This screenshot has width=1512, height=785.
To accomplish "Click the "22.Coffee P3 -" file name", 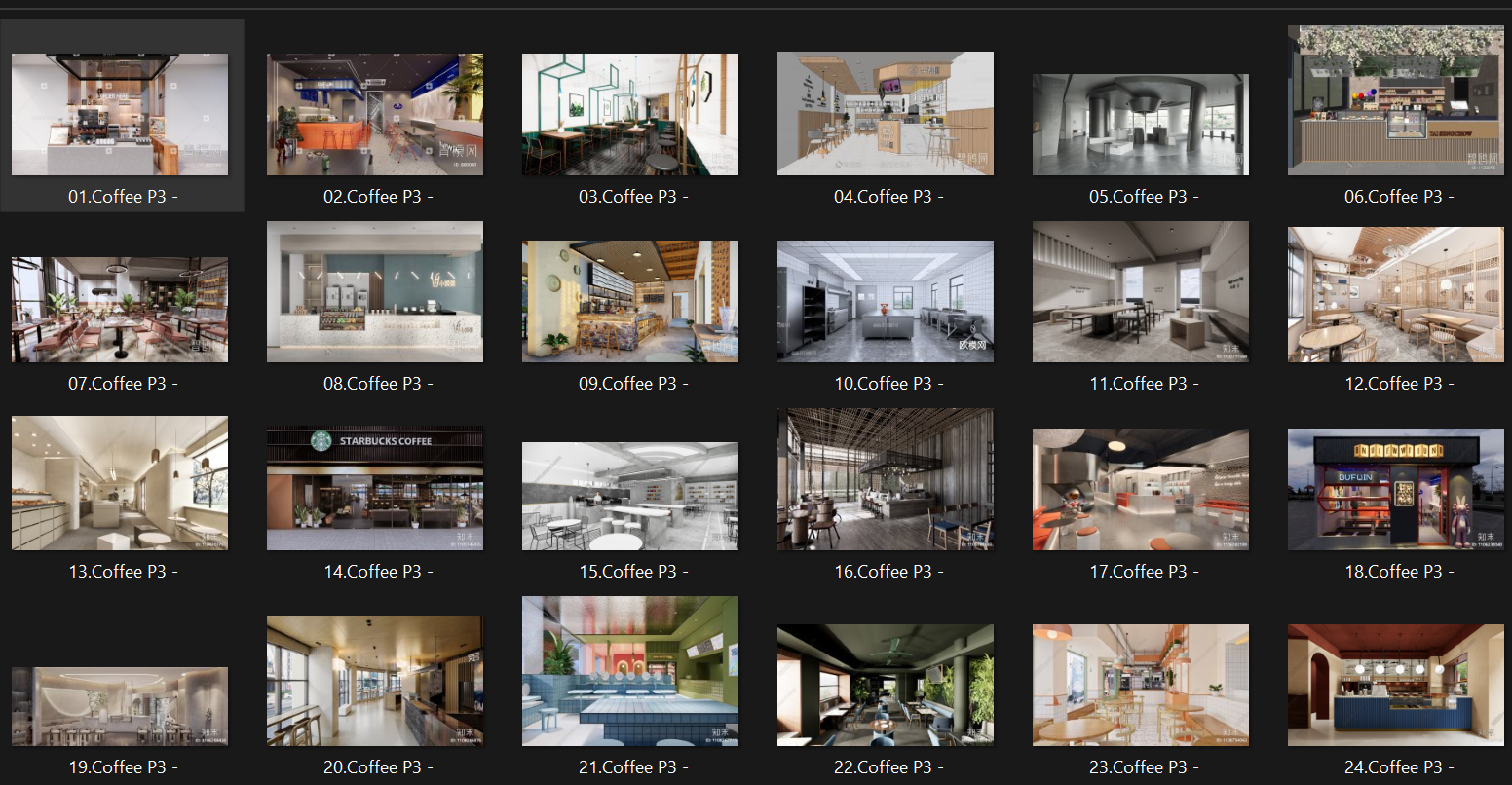I will 888,767.
